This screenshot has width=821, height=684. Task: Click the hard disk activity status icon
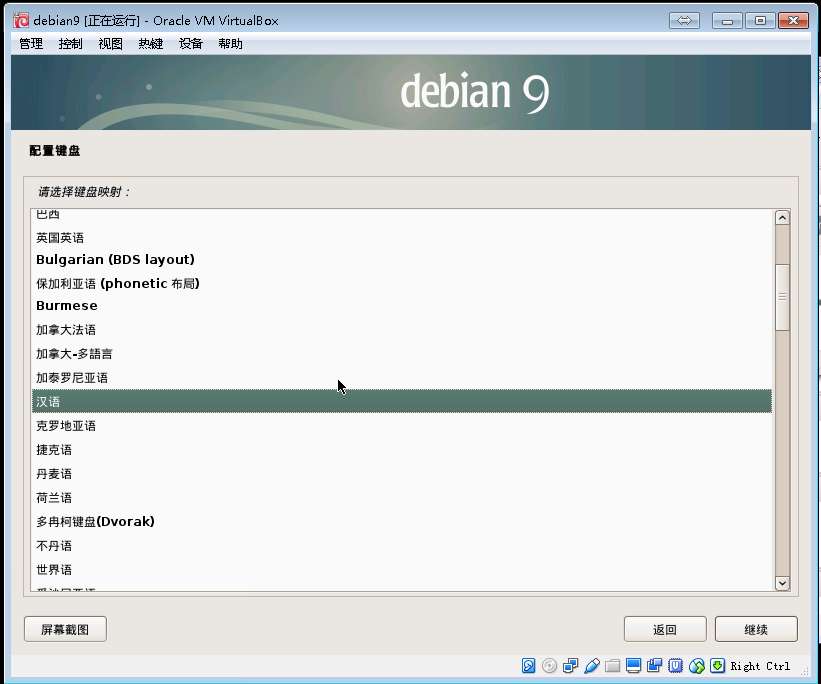tap(529, 666)
